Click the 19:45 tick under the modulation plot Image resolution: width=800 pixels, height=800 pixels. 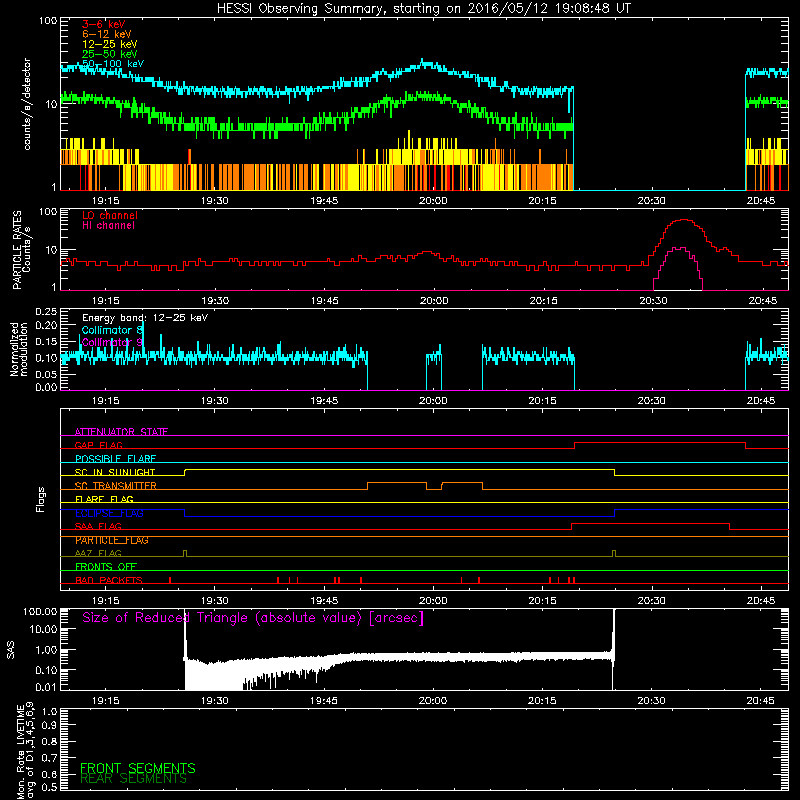pyautogui.click(x=324, y=401)
